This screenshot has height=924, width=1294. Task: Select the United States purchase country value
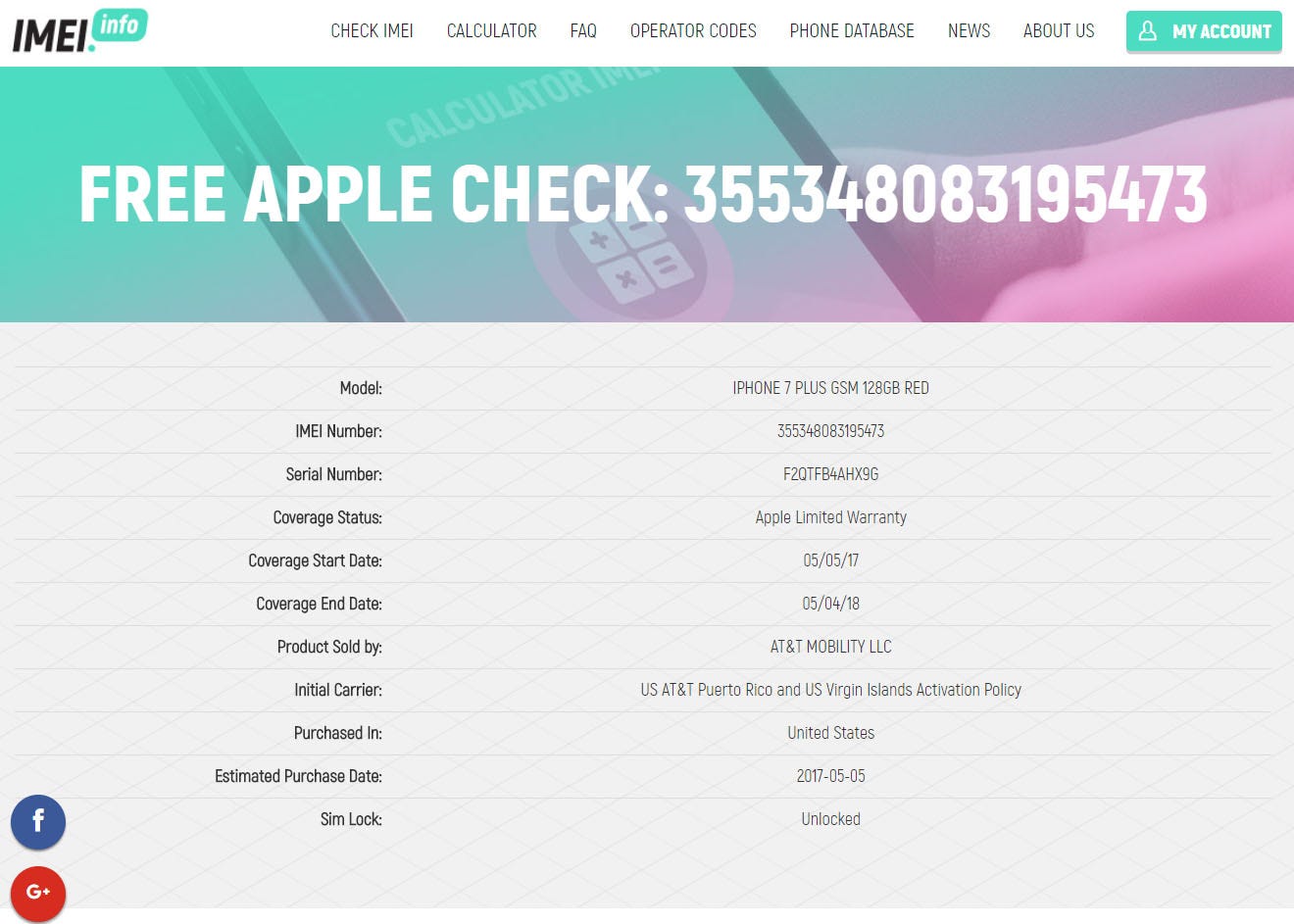click(x=830, y=733)
